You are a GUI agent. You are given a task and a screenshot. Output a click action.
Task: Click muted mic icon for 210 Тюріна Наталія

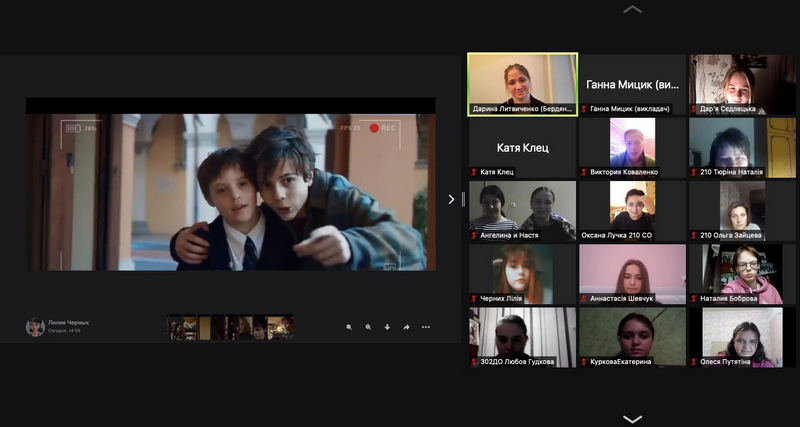click(x=694, y=172)
